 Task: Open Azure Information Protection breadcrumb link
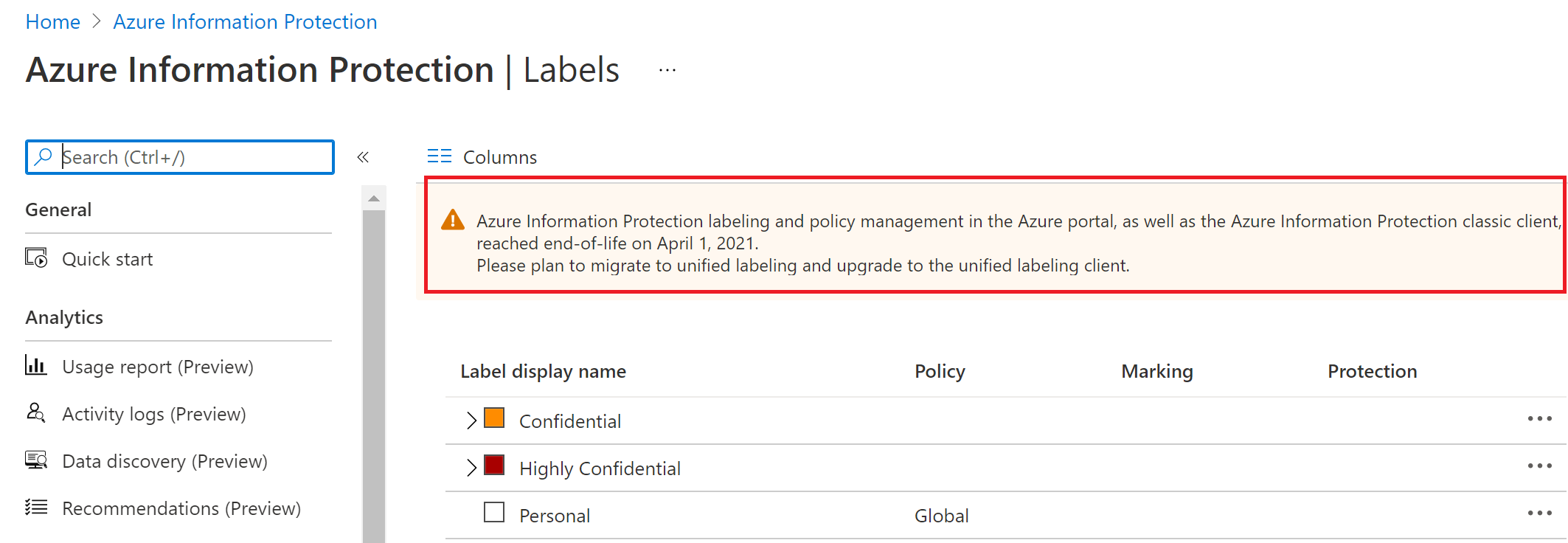245,22
